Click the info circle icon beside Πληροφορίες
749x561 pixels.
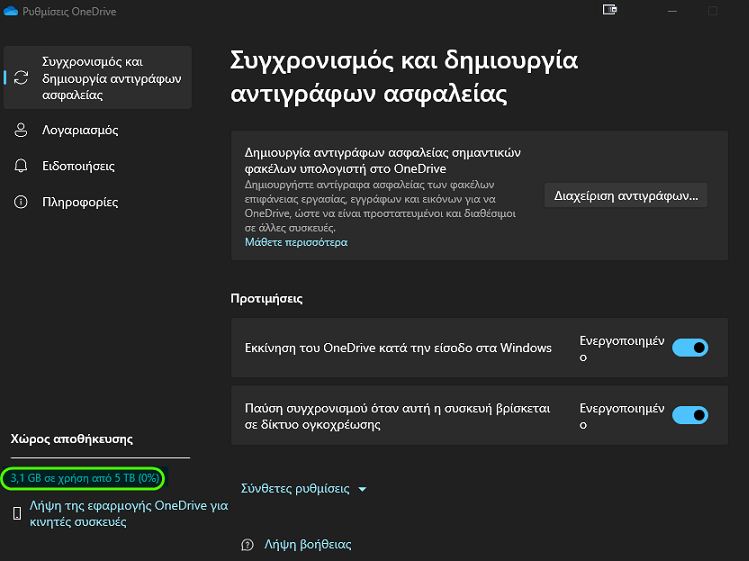coord(21,202)
